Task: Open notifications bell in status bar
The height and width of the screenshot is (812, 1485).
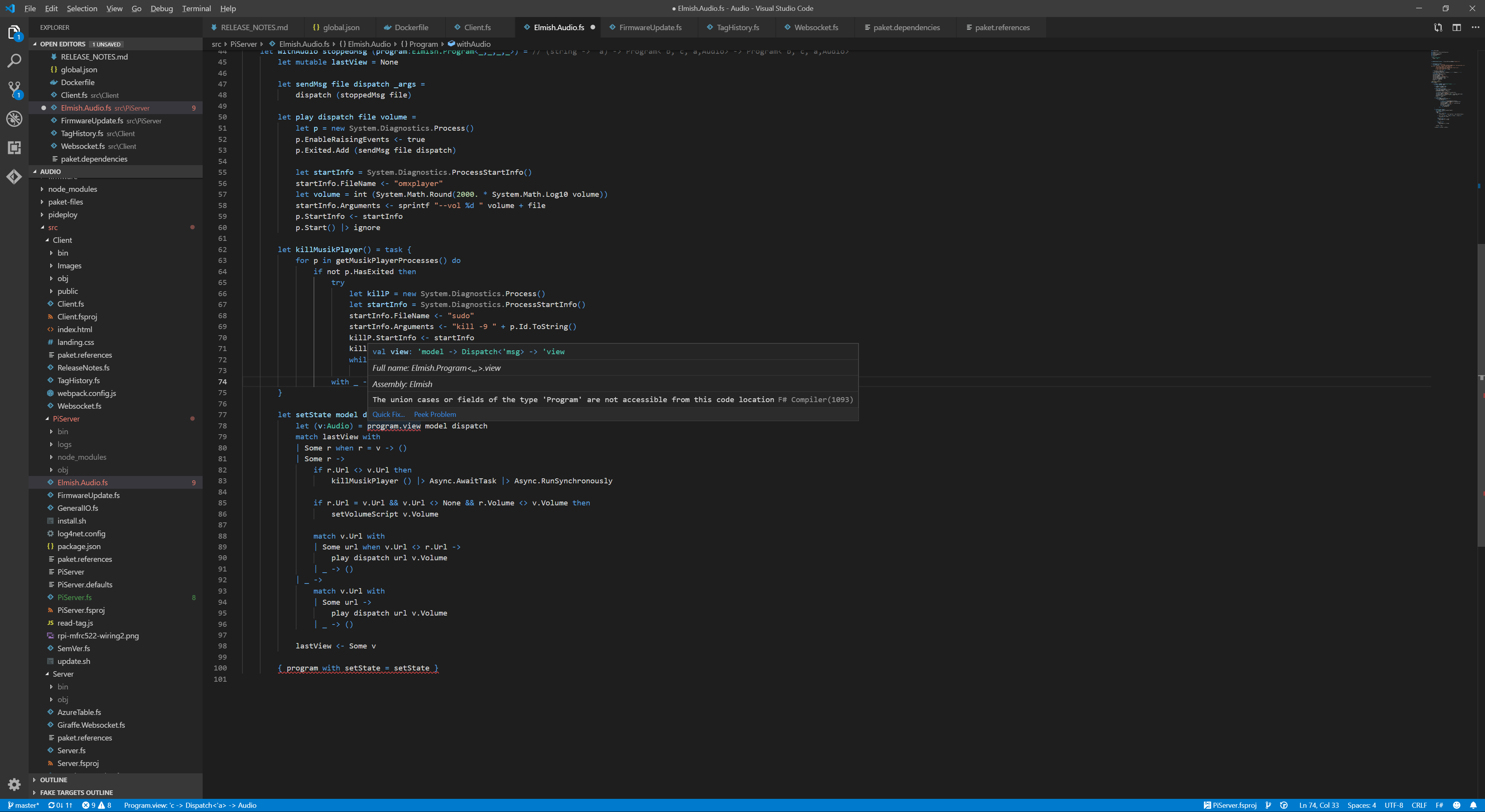Action: (1473, 805)
